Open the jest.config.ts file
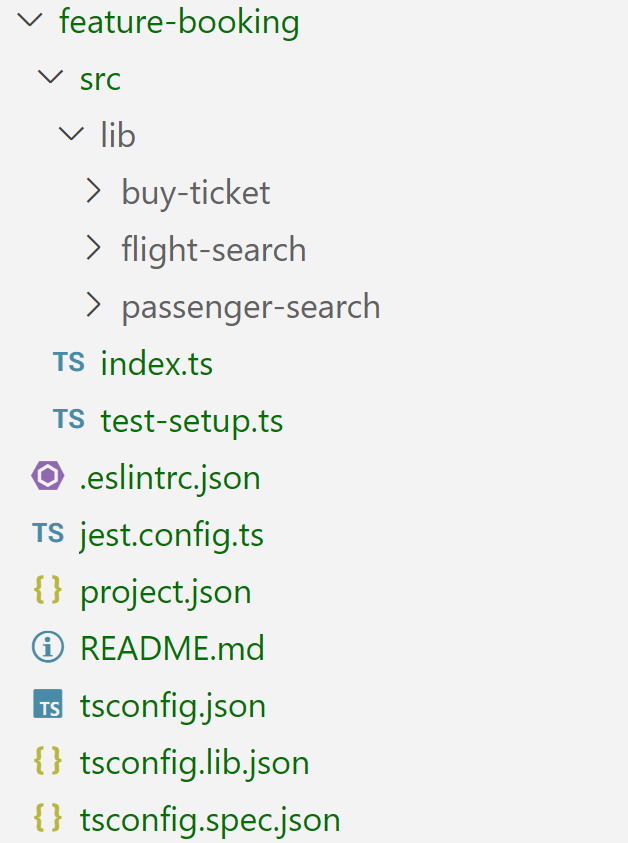Viewport: 628px width, 843px height. (172, 536)
